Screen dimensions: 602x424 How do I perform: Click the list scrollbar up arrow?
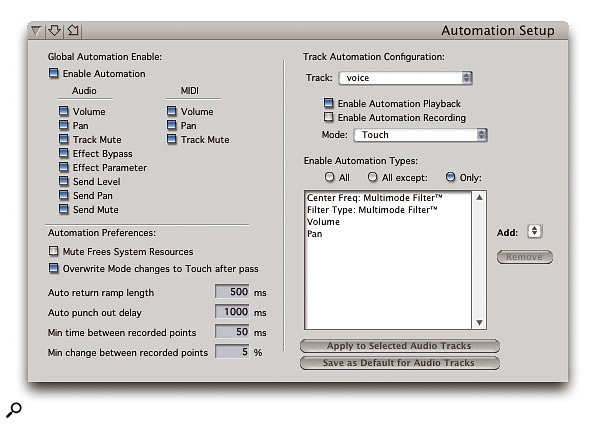[479, 197]
